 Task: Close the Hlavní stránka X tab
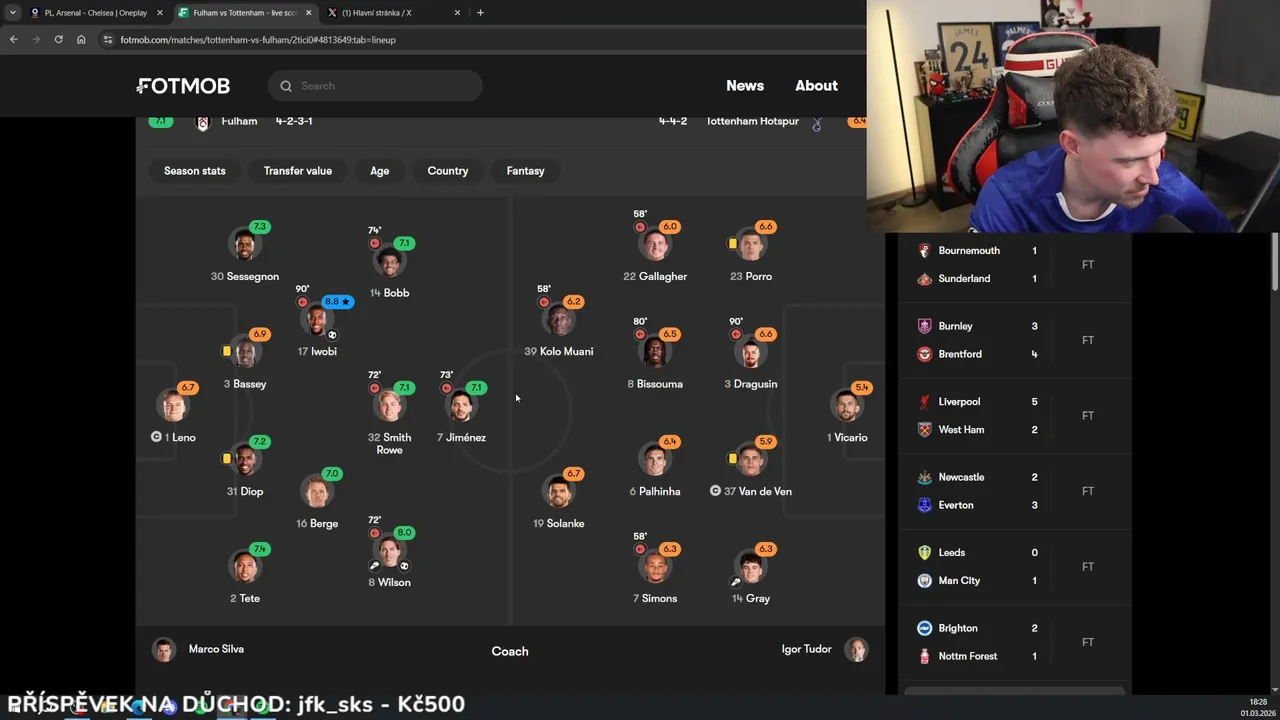(x=458, y=13)
